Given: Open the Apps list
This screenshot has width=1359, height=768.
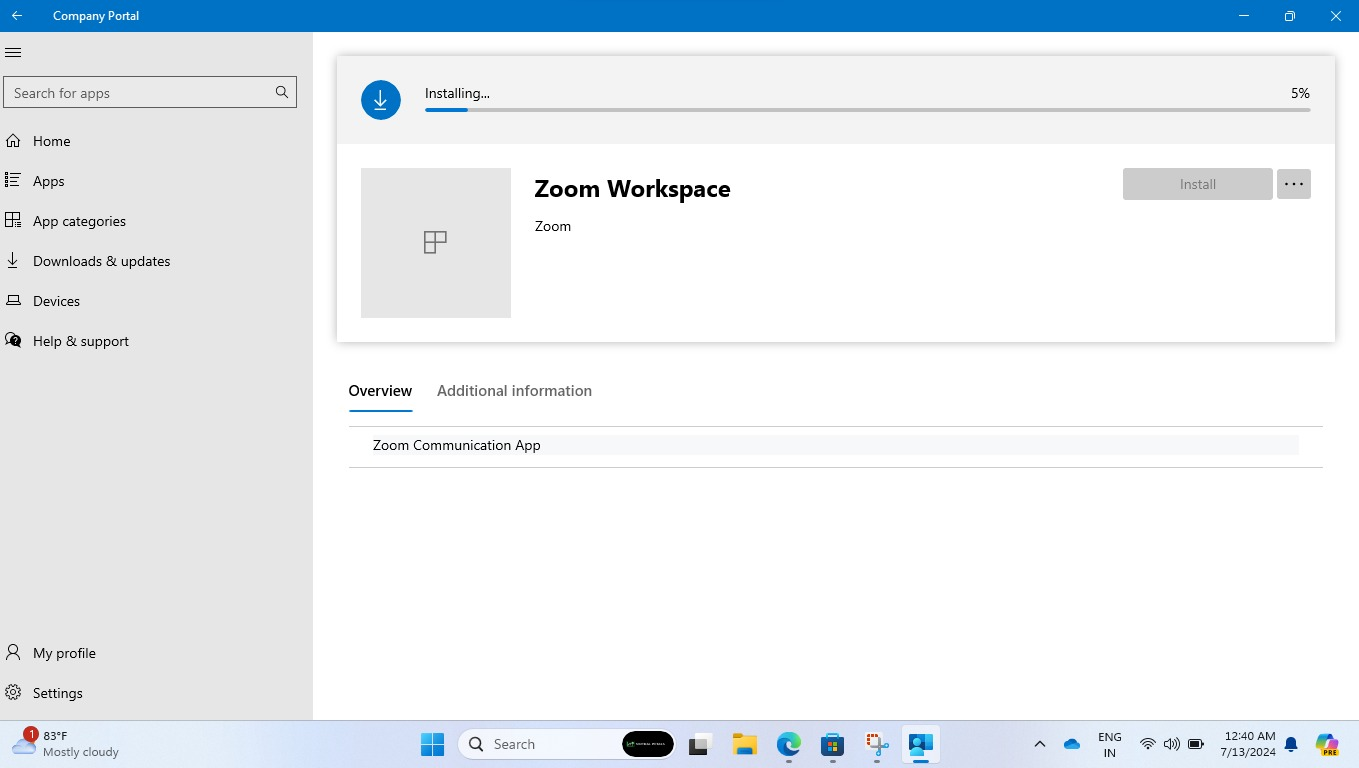Looking at the screenshot, I should 156,181.
